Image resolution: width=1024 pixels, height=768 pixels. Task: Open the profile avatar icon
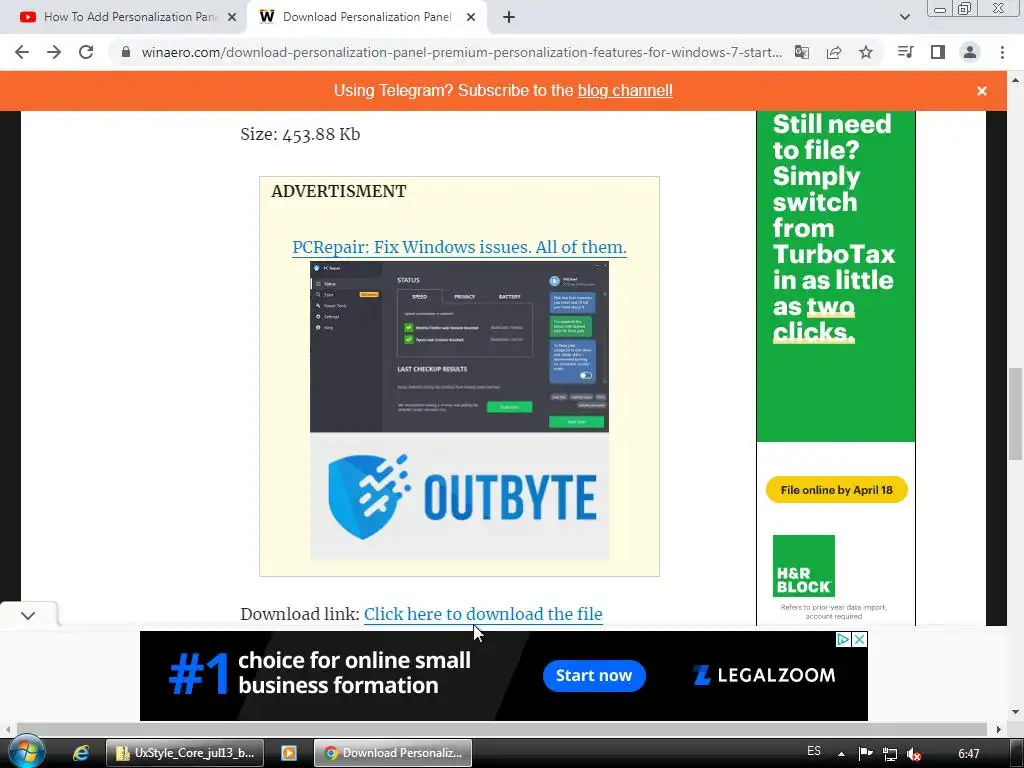point(970,52)
